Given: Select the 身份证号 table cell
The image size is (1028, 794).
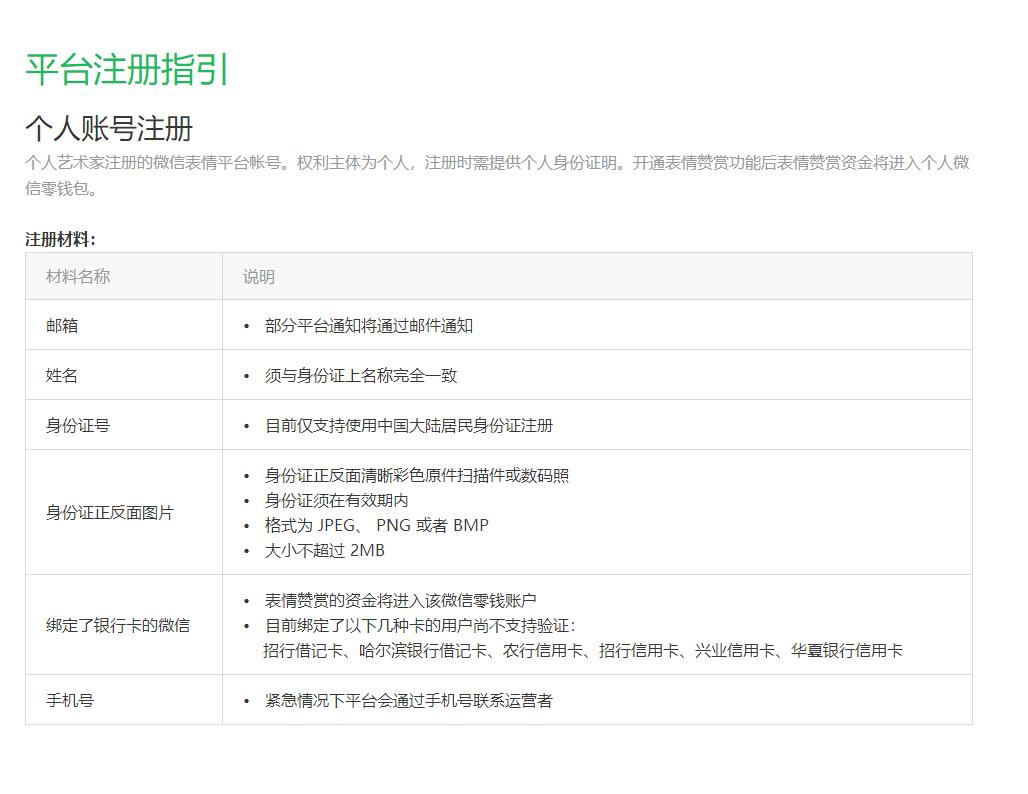Looking at the screenshot, I should [x=124, y=425].
